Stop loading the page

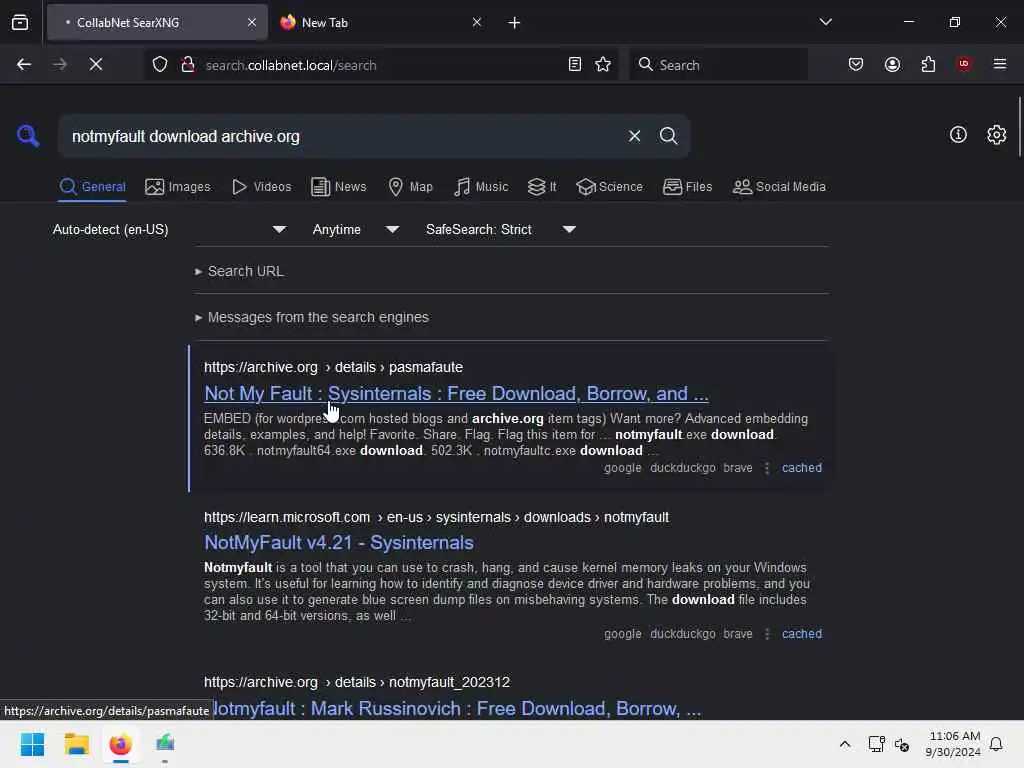[x=96, y=64]
